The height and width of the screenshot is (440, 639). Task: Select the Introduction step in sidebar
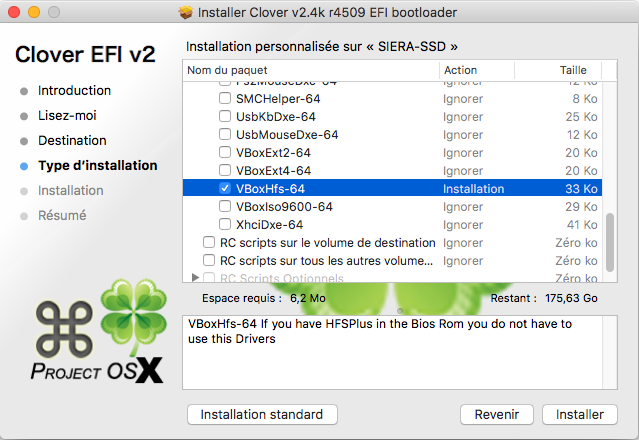tap(74, 90)
